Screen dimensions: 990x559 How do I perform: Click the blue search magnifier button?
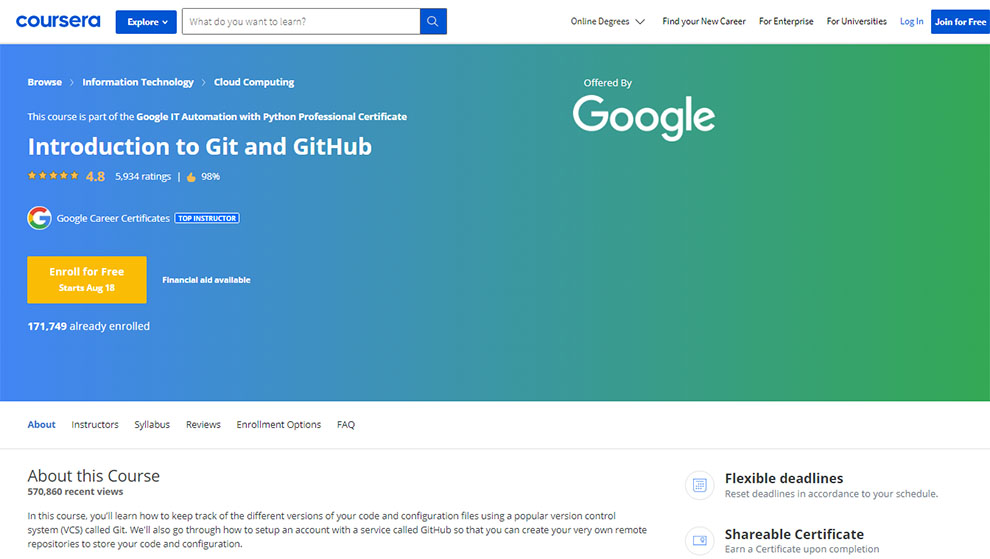pos(433,21)
